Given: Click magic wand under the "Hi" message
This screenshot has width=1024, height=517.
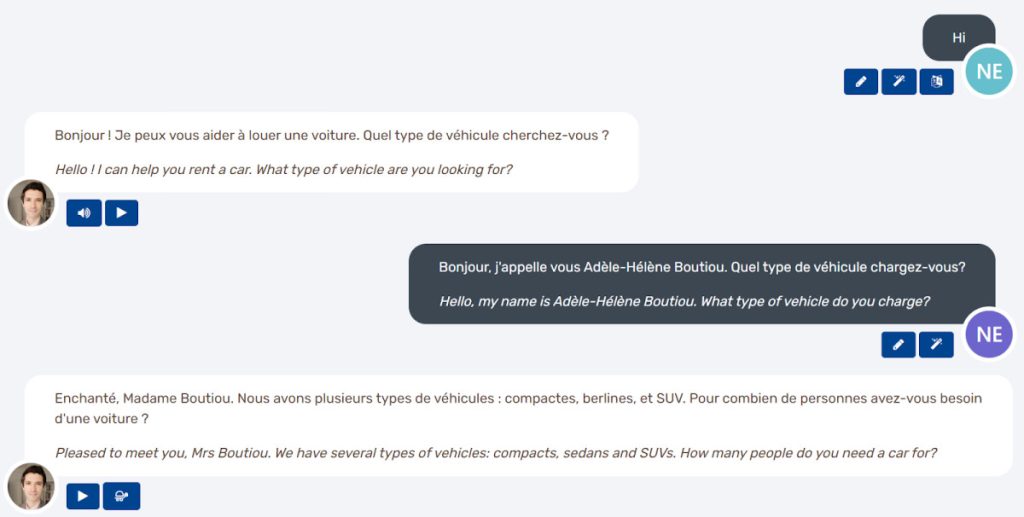Looking at the screenshot, I should (x=898, y=82).
